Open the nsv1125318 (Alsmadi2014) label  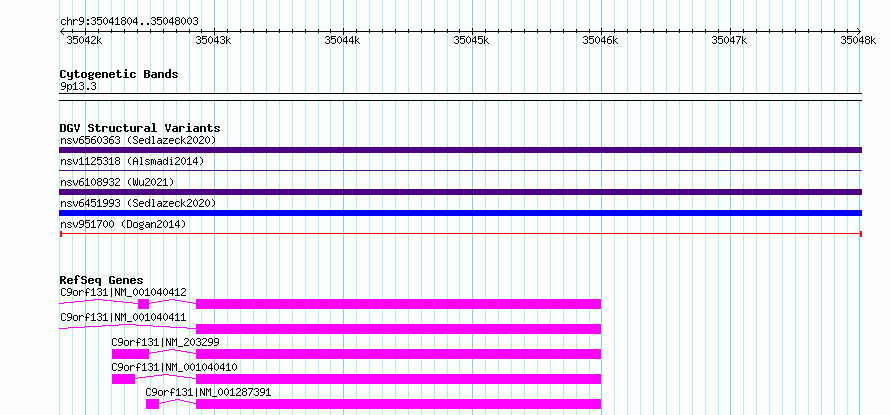(x=132, y=161)
